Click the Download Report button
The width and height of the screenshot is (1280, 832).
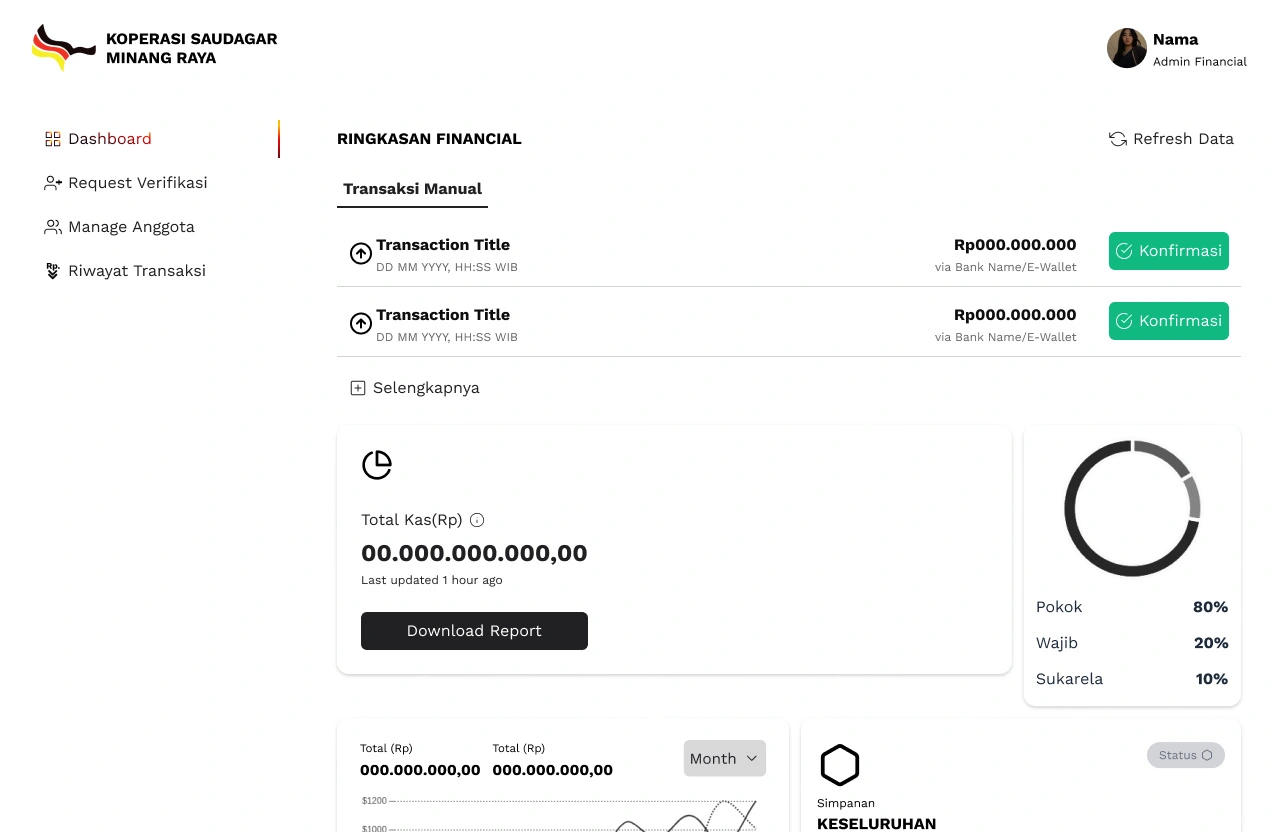(474, 631)
